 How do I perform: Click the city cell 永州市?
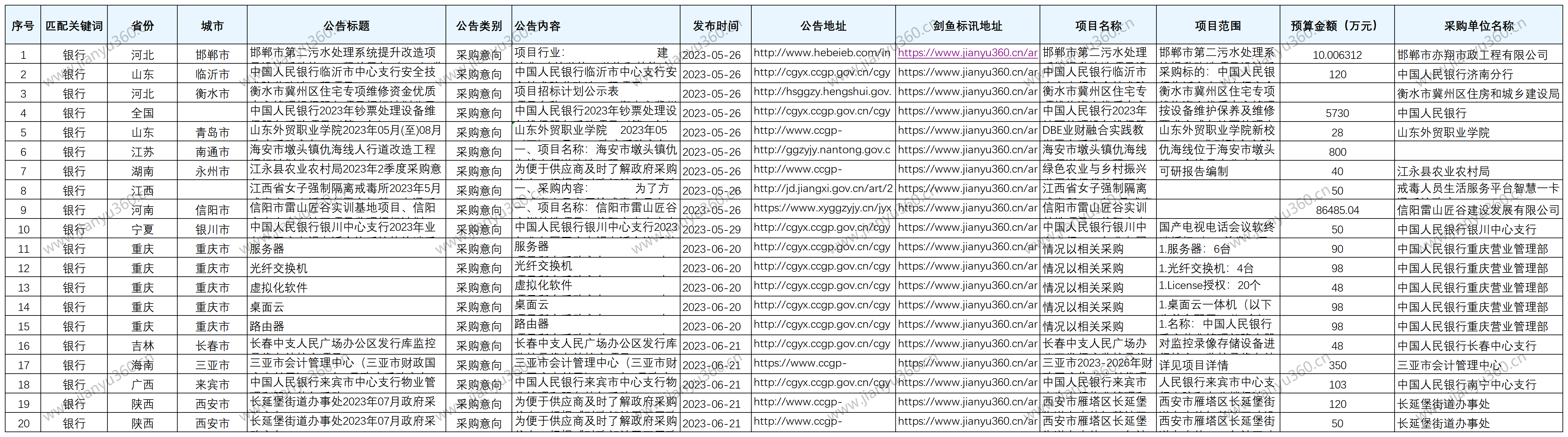(x=213, y=171)
